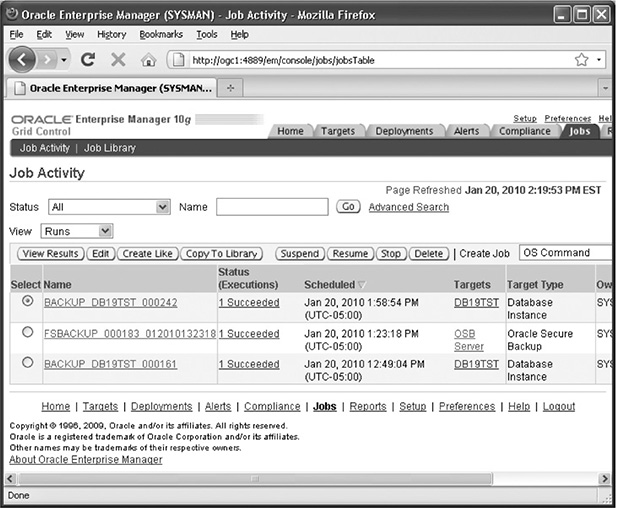
Task: Click 1 Succeeded for BACKUP_DB19TST_000242
Action: [x=249, y=302]
